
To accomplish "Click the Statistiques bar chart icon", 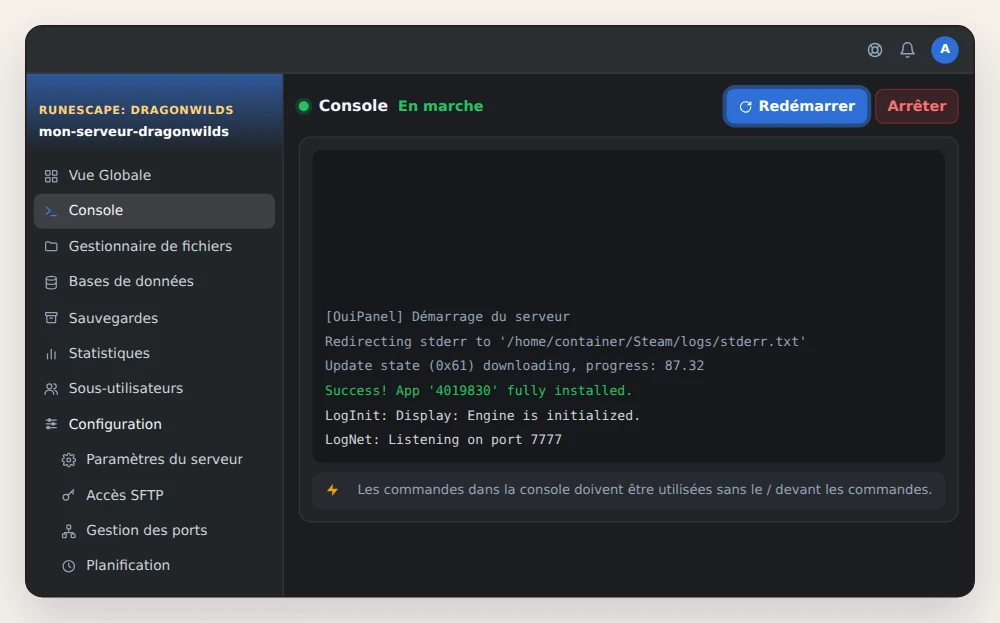I will tap(51, 353).
